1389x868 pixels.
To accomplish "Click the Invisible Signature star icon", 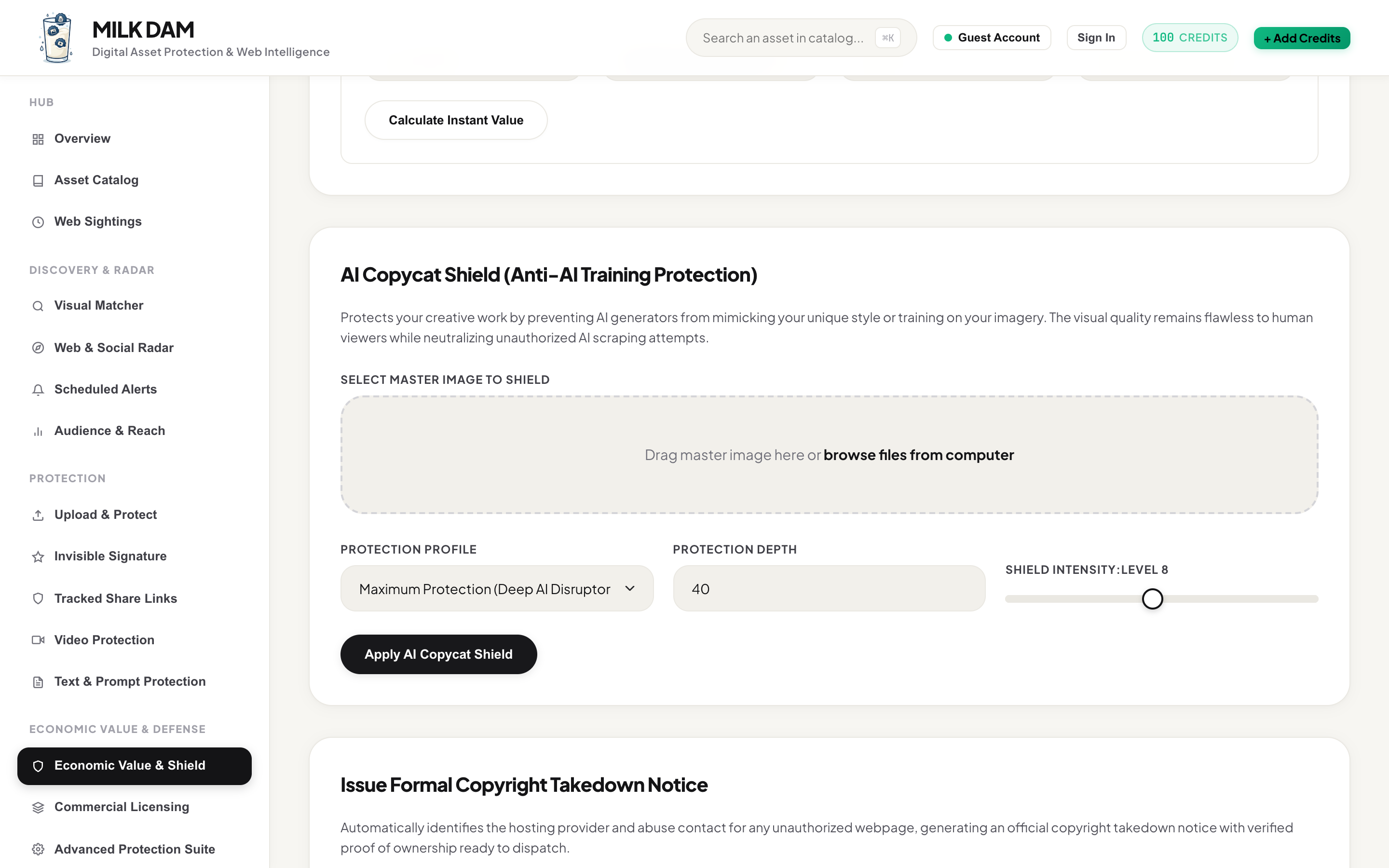I will (x=38, y=556).
